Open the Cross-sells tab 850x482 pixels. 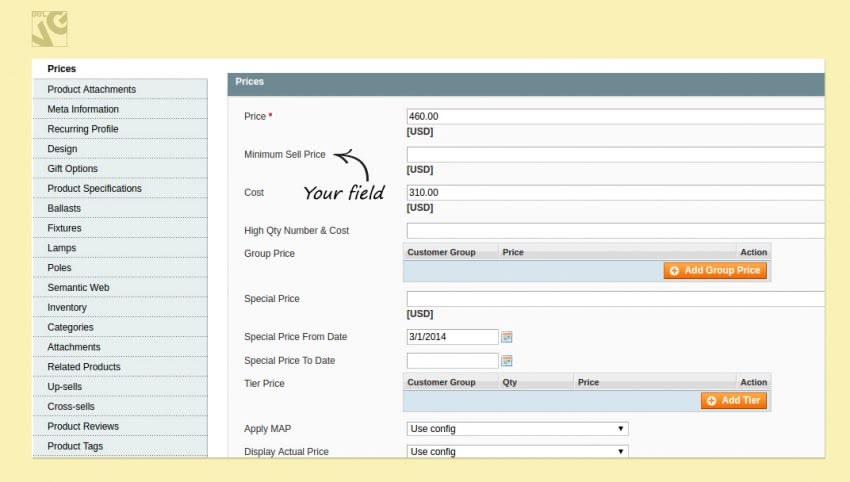[120, 407]
